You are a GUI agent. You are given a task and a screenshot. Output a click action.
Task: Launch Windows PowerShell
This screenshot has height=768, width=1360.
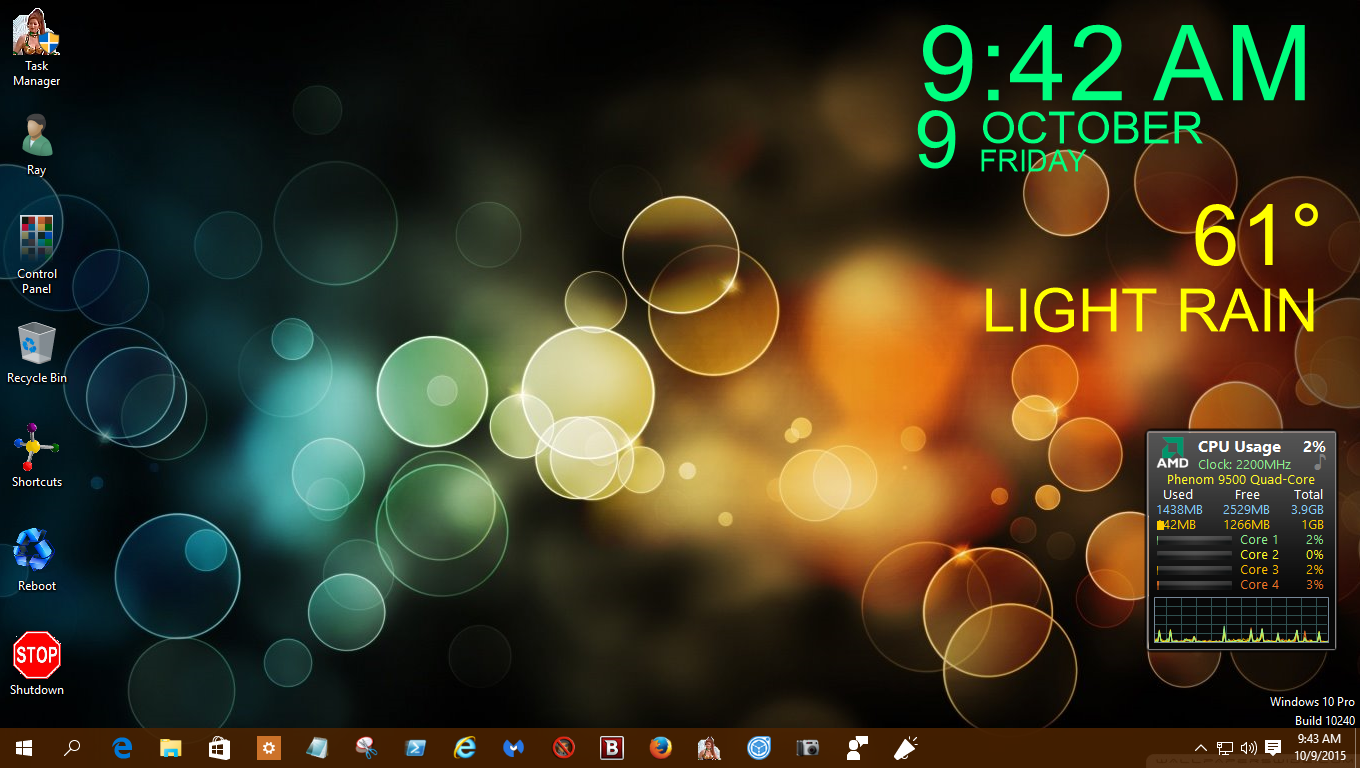415,748
